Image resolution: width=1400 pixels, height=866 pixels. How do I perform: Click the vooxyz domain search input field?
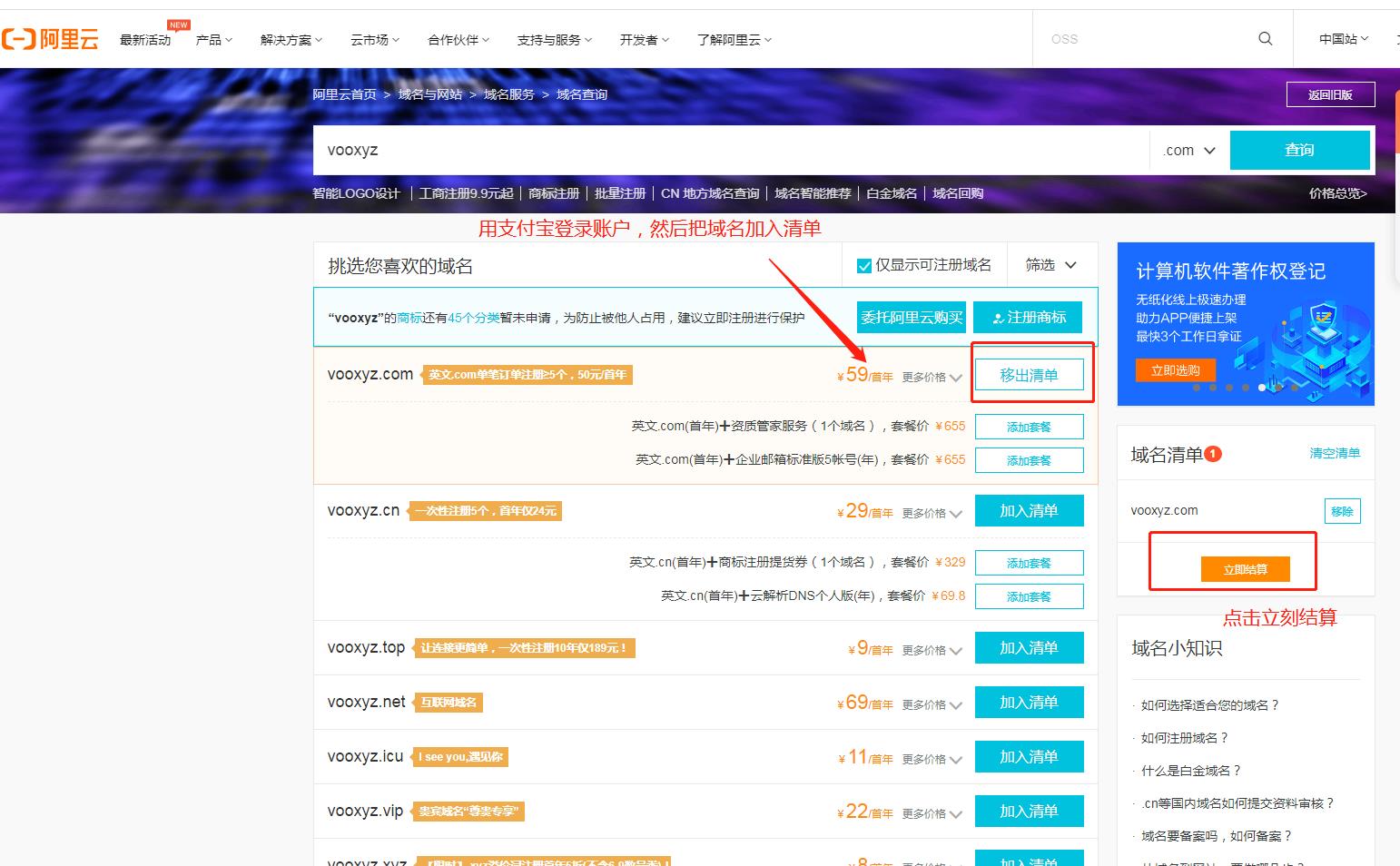[x=636, y=150]
